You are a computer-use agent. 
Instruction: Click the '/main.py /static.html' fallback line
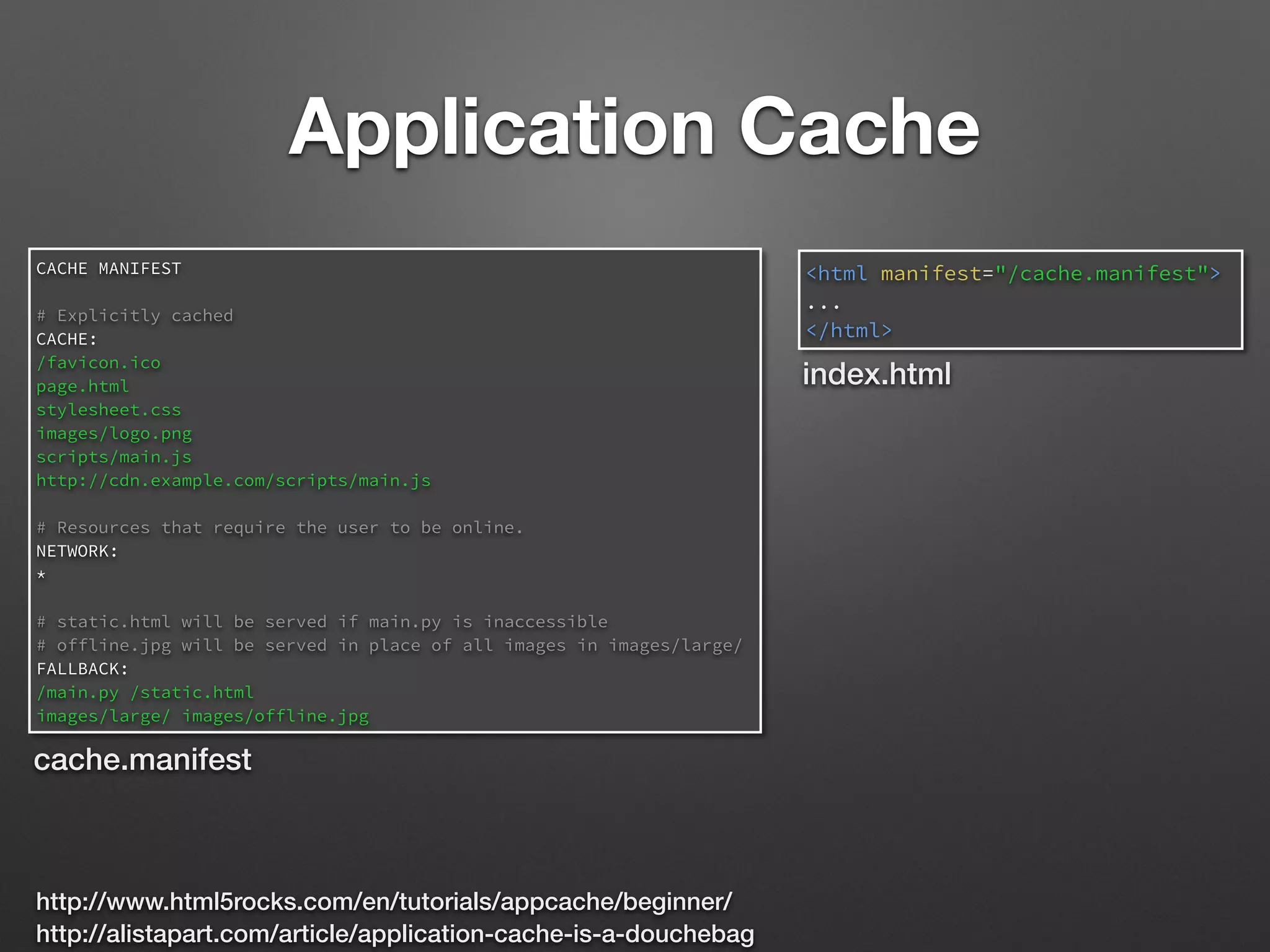145,692
